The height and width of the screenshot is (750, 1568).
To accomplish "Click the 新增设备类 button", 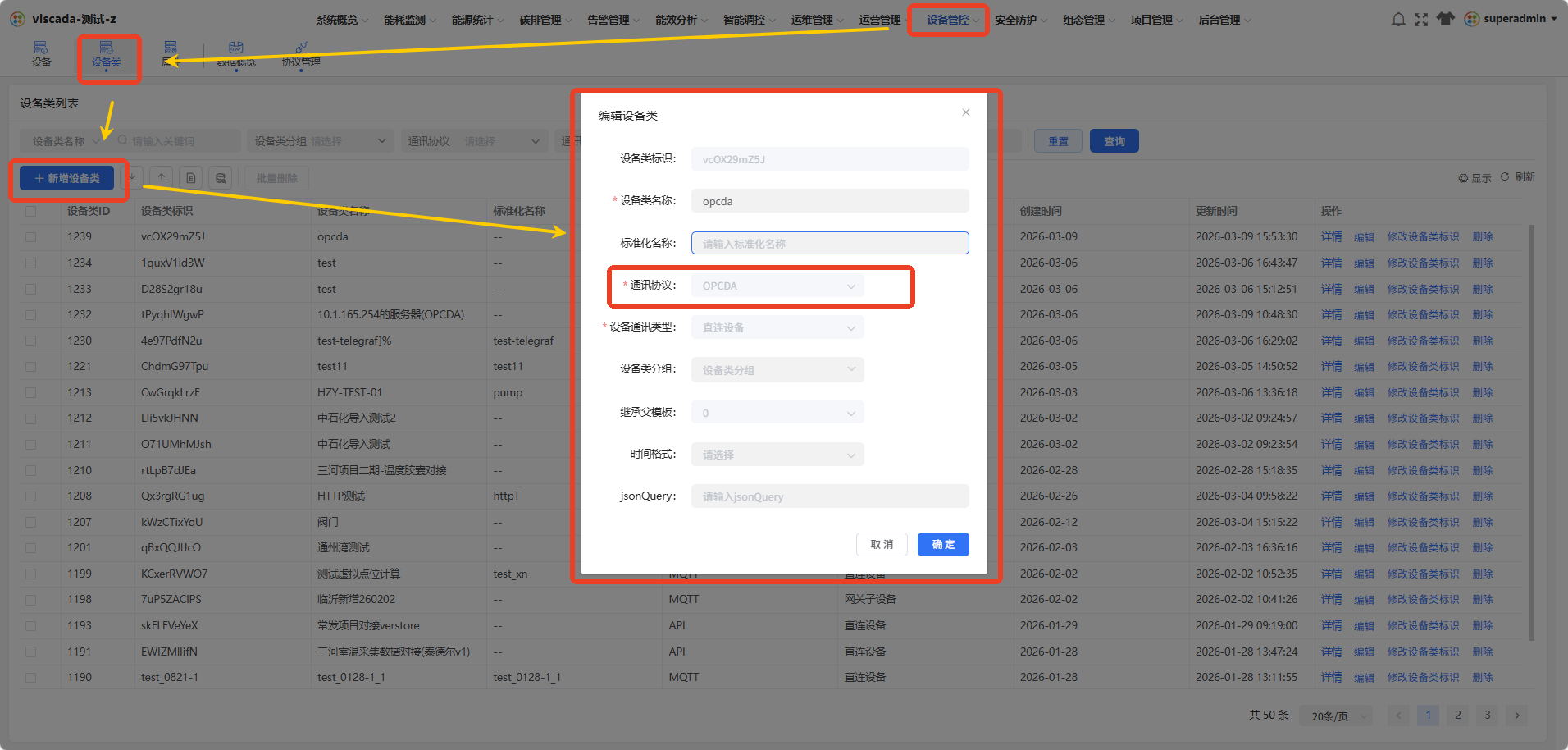I will pyautogui.click(x=67, y=178).
